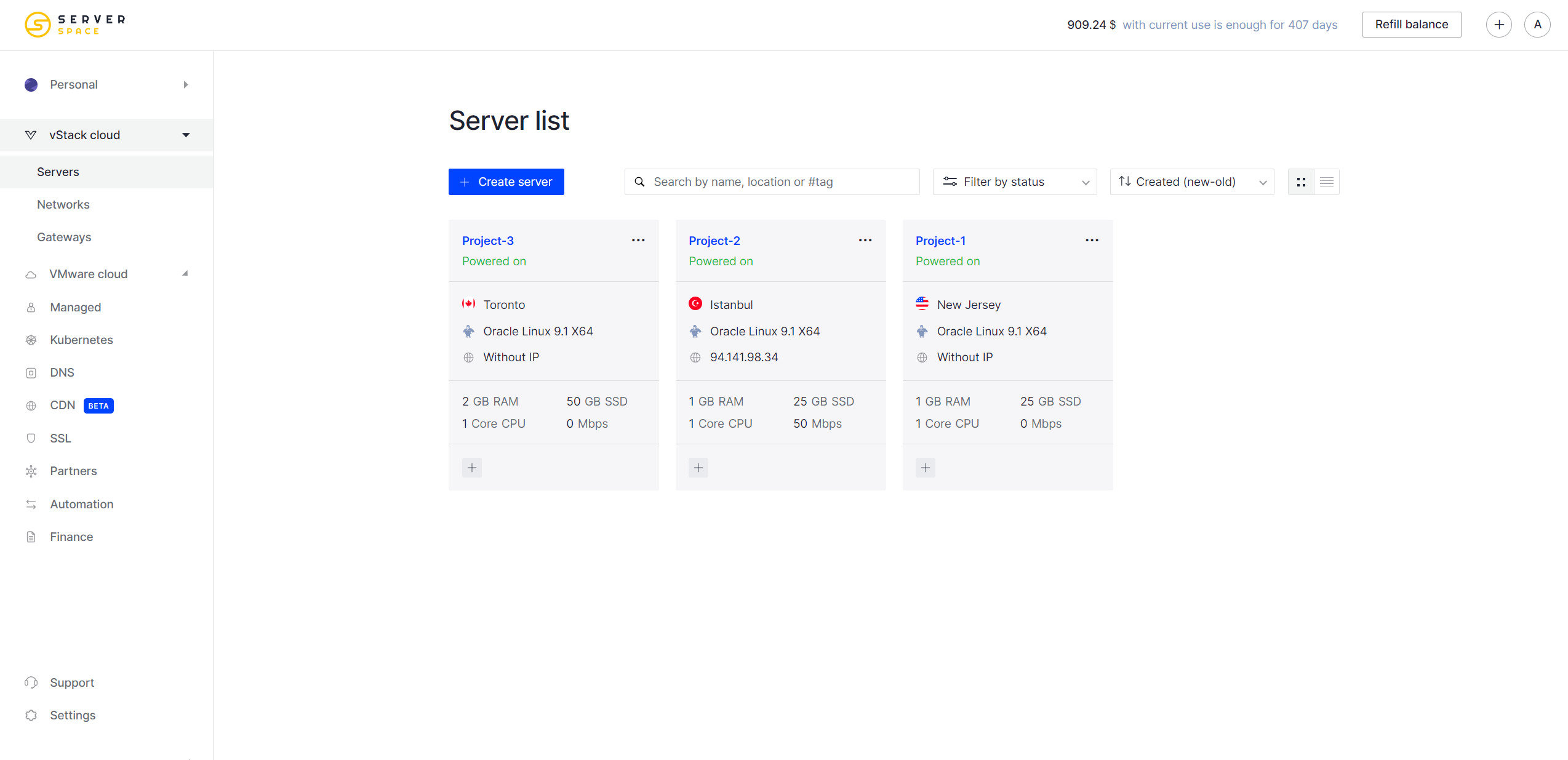
Task: Open Created new-old sort dropdown
Action: tap(1192, 182)
